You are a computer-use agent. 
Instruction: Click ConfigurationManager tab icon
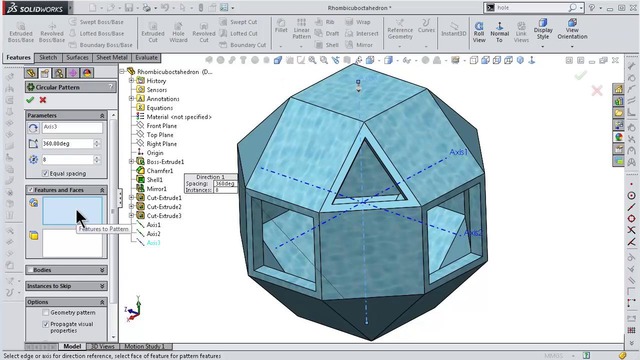pos(59,73)
